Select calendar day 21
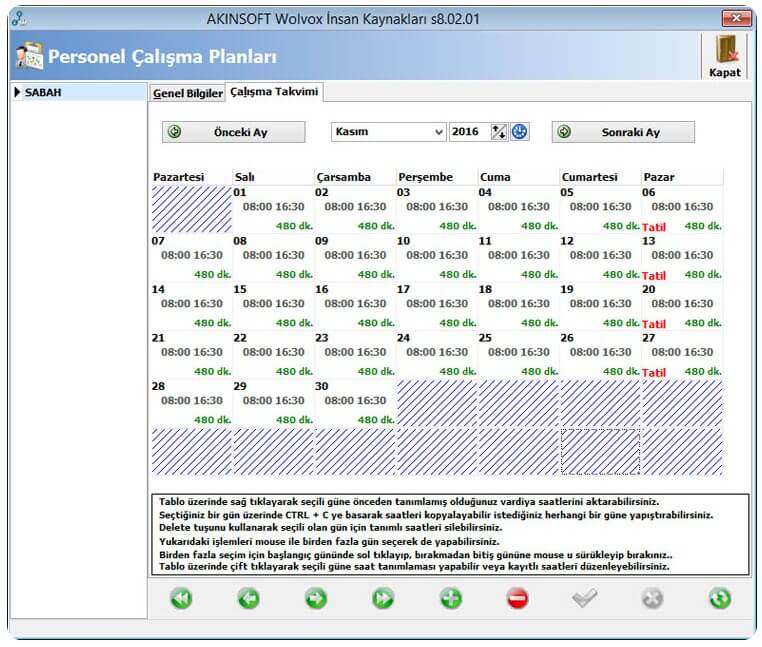Screen dimensions: 762x647 [191, 355]
